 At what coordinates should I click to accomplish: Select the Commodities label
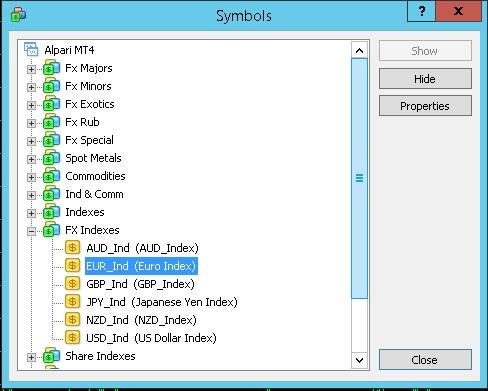(95, 176)
